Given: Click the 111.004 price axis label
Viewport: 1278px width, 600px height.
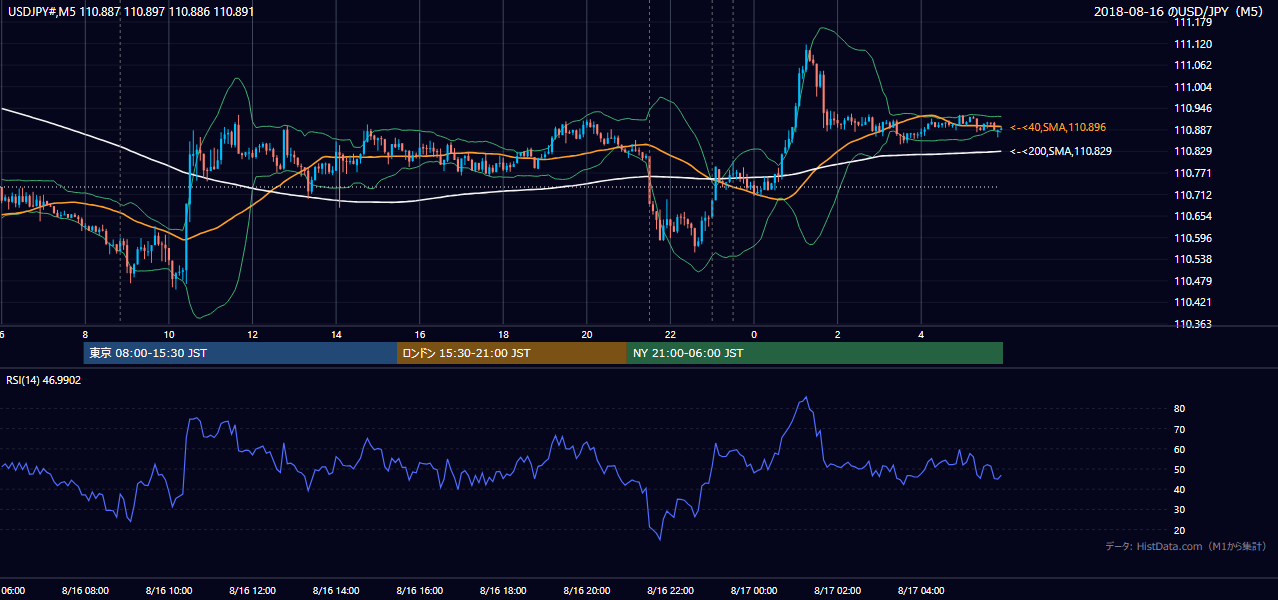Looking at the screenshot, I should point(1192,87).
